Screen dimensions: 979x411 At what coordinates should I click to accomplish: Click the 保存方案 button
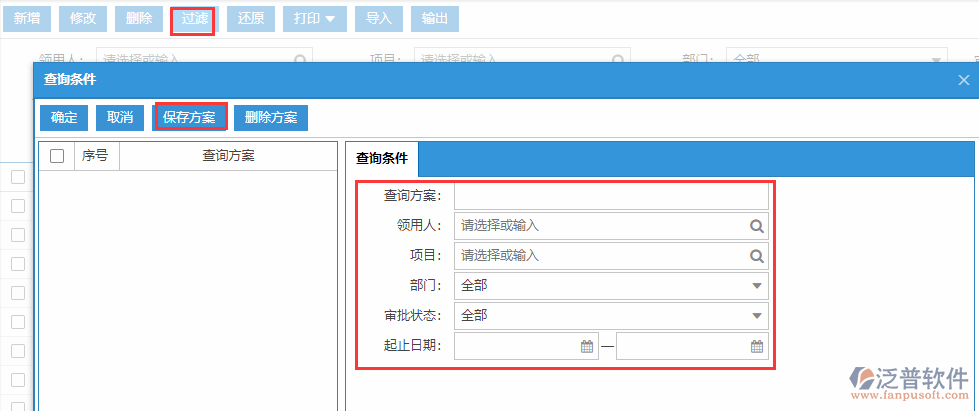click(189, 117)
